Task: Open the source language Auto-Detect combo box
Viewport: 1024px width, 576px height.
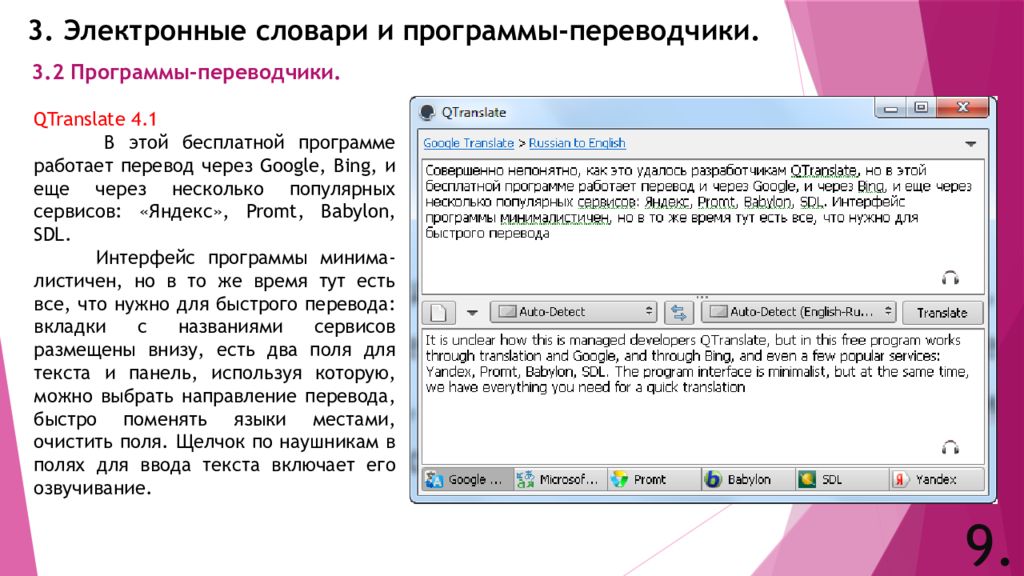Action: [x=574, y=312]
